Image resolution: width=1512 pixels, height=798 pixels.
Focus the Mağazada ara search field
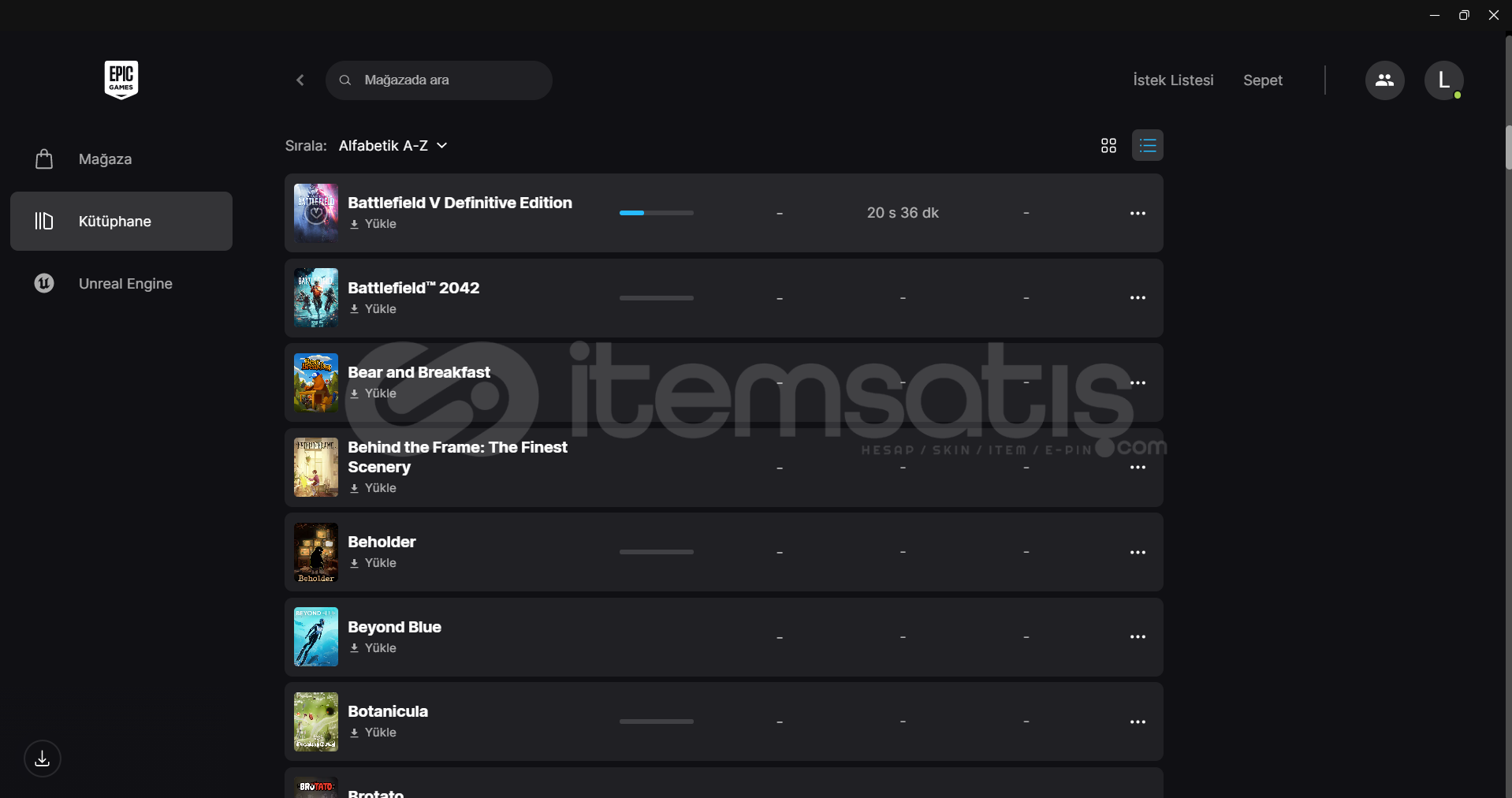[x=438, y=80]
